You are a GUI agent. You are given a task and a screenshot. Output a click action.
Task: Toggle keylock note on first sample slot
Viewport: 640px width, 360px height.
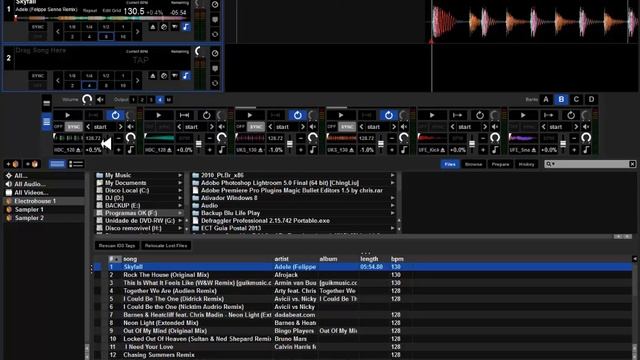coord(131,150)
